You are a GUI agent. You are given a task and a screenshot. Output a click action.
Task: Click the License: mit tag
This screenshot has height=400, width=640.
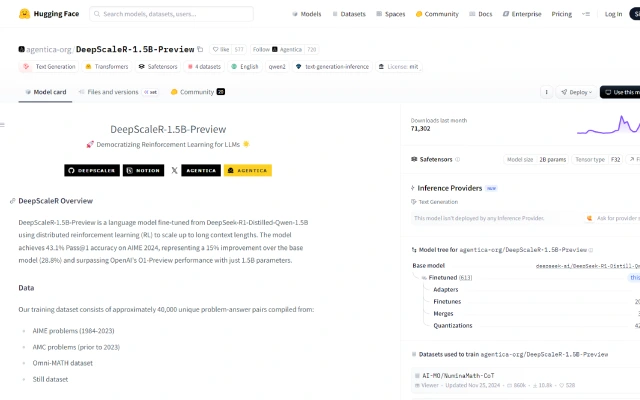398,67
